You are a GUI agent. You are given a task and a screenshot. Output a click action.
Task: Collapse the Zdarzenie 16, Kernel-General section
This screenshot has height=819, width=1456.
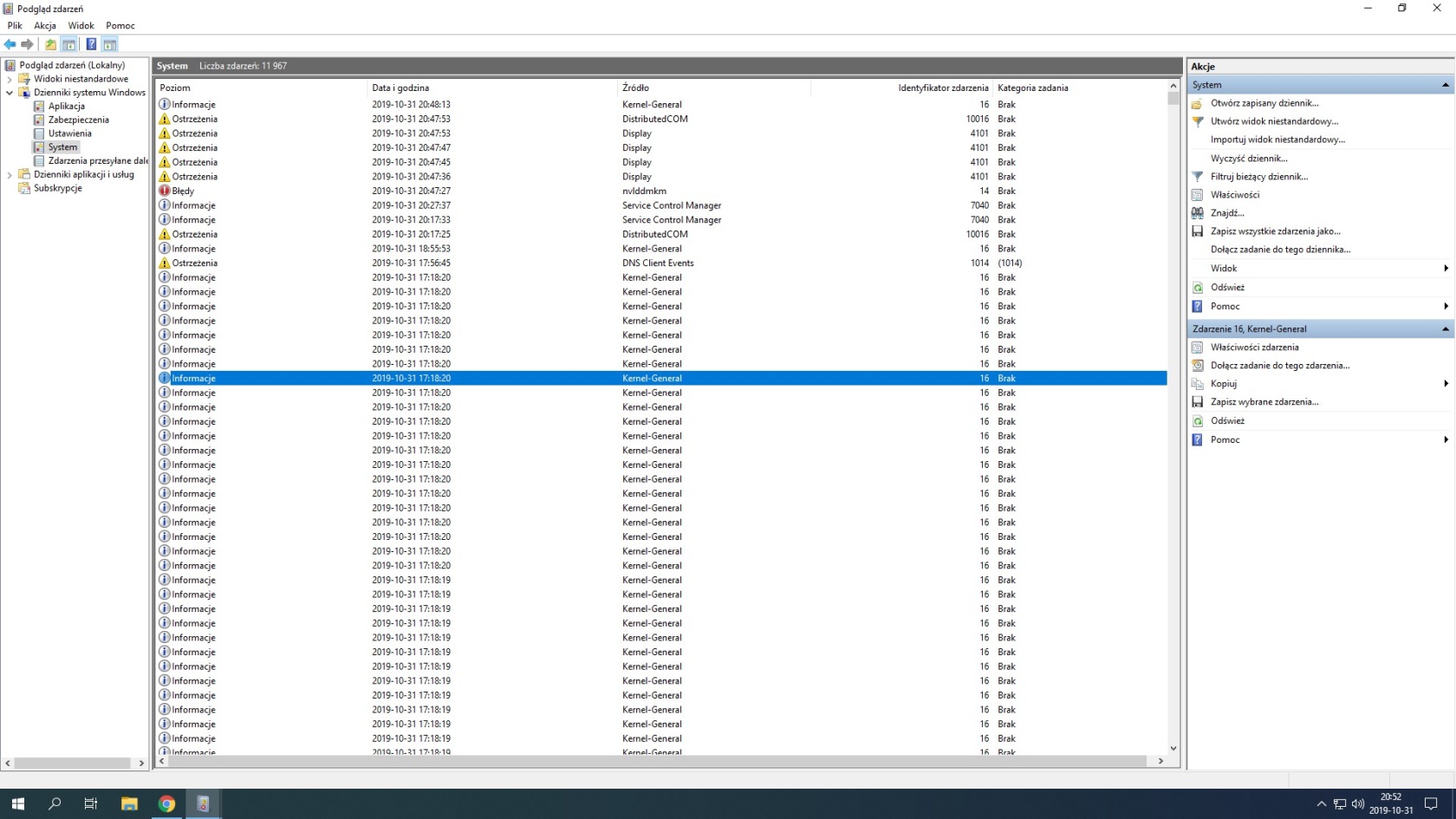click(x=1445, y=329)
